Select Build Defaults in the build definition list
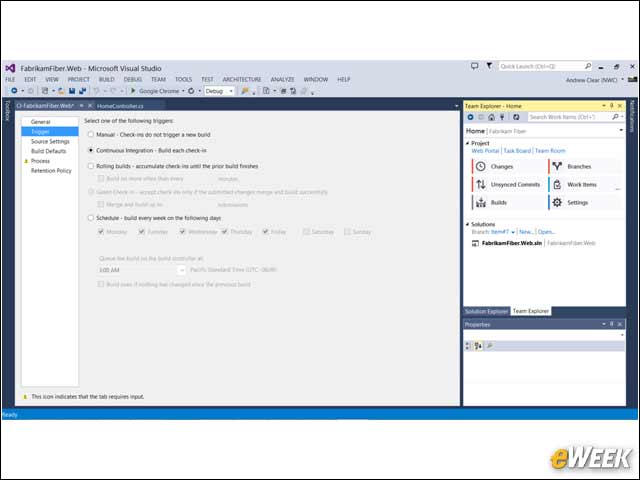 [x=49, y=151]
